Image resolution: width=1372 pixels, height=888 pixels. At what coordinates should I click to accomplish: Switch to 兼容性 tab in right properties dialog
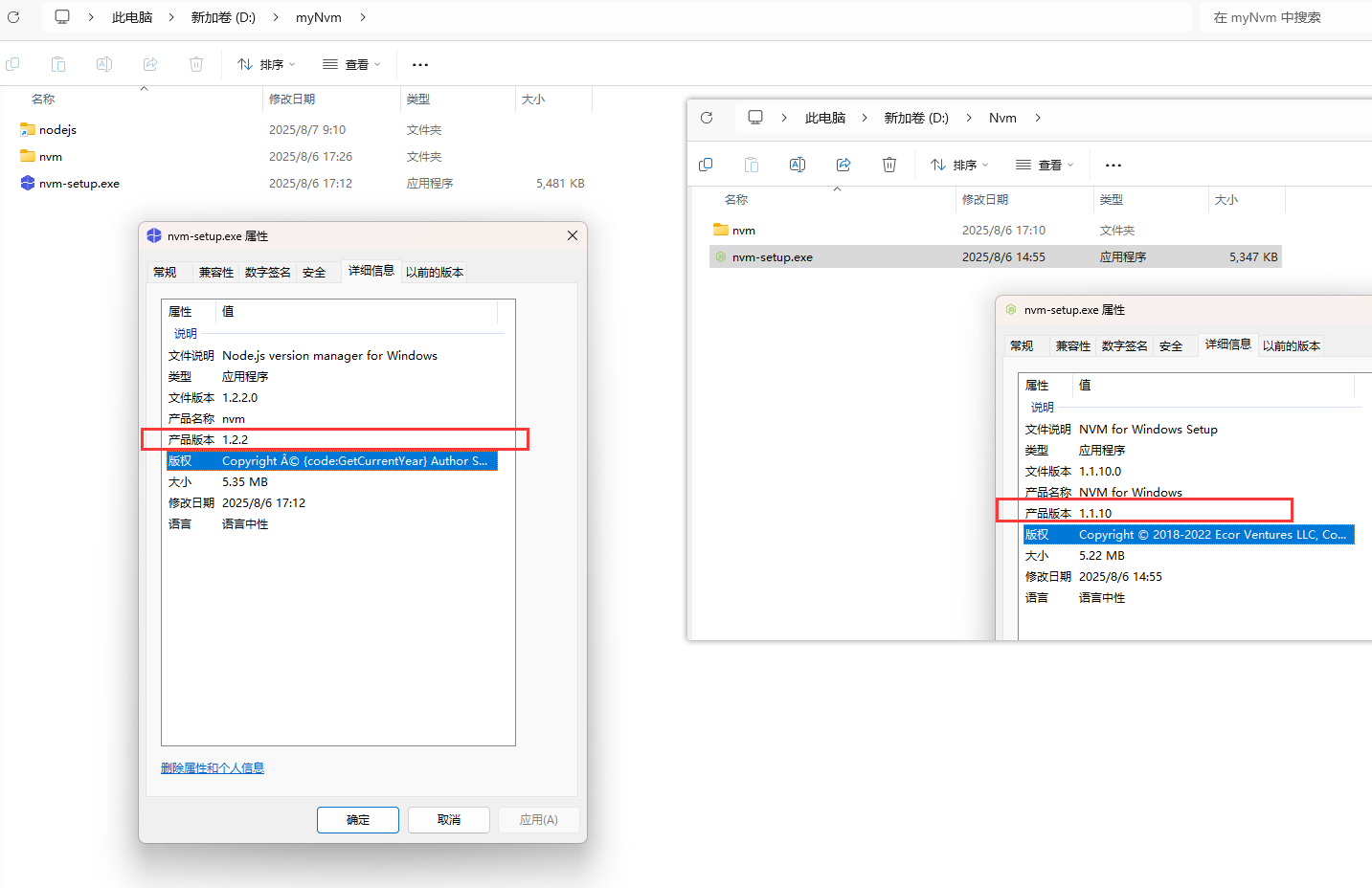(1073, 346)
